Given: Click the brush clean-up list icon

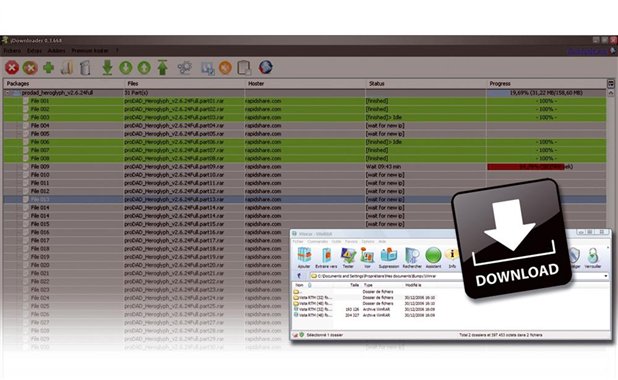Looking at the screenshot, I should [67, 68].
